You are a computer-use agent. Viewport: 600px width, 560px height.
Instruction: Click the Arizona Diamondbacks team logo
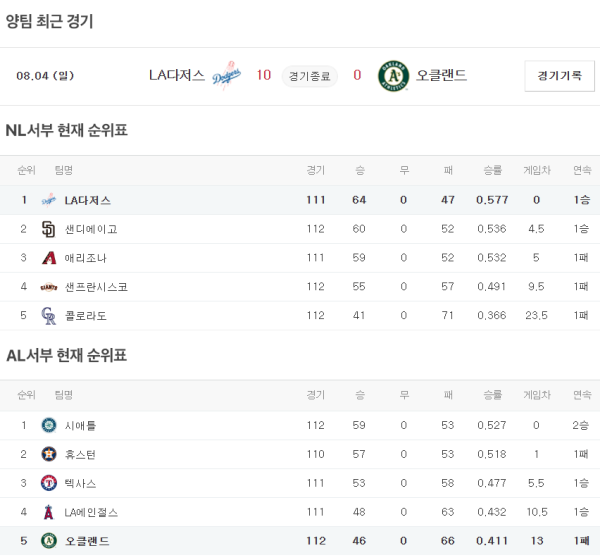[48, 258]
